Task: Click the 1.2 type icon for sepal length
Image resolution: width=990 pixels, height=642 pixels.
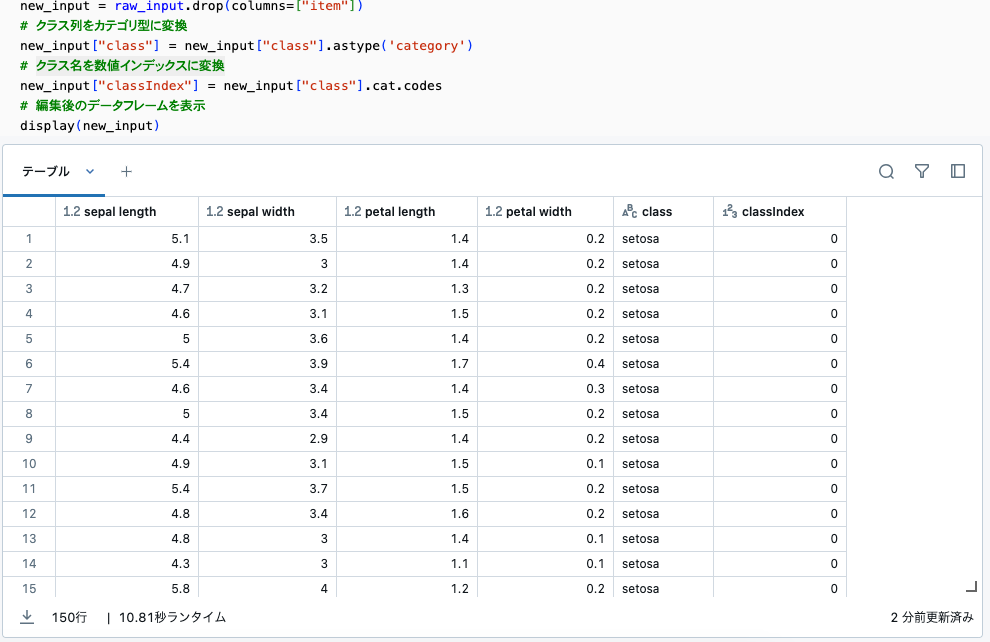Action: [71, 212]
